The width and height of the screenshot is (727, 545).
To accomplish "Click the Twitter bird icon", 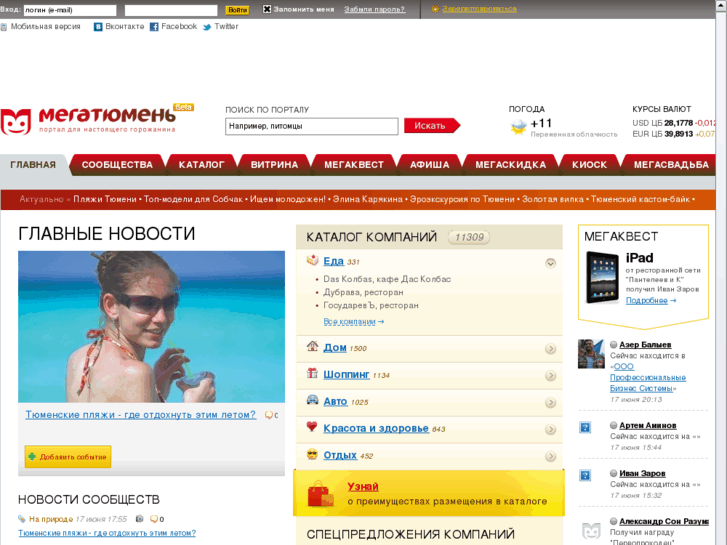I will (207, 27).
